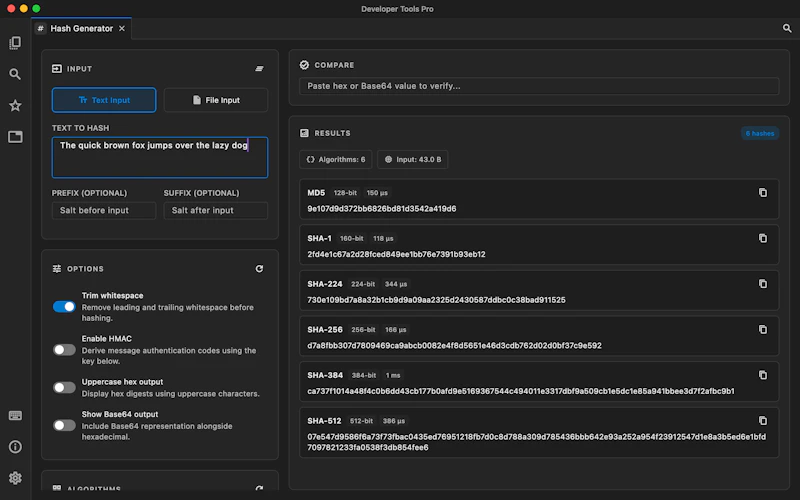The image size is (800, 500).
Task: Reset options with the Options refresh icon
Action: (x=259, y=268)
